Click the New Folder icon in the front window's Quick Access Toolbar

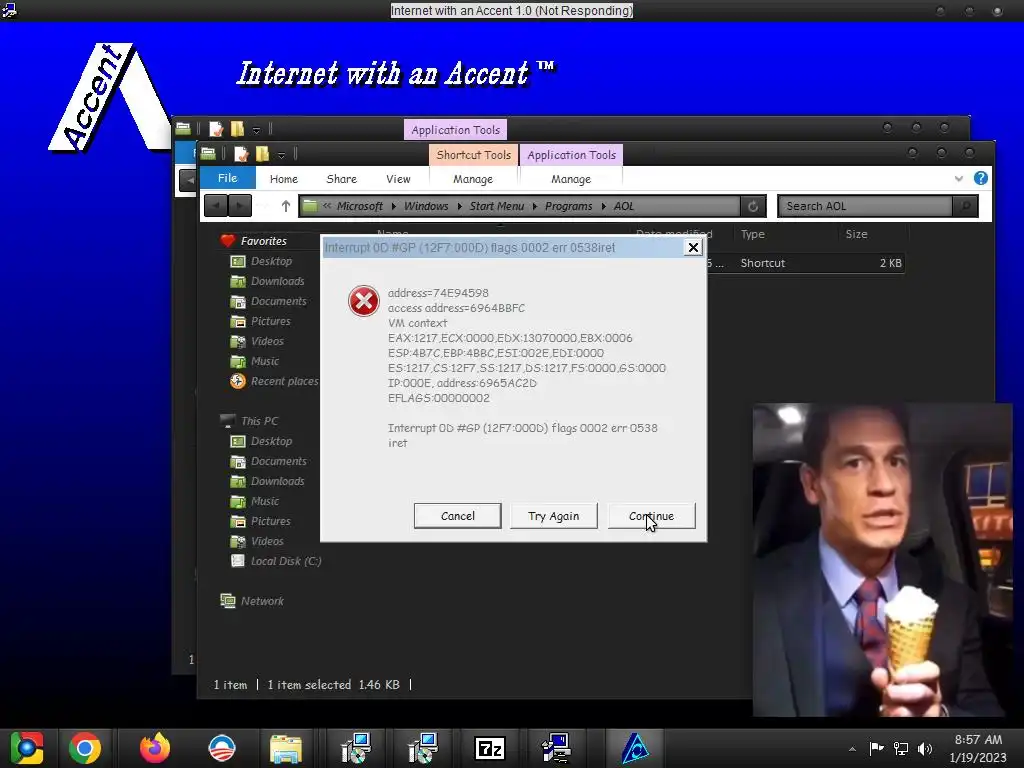tap(263, 154)
